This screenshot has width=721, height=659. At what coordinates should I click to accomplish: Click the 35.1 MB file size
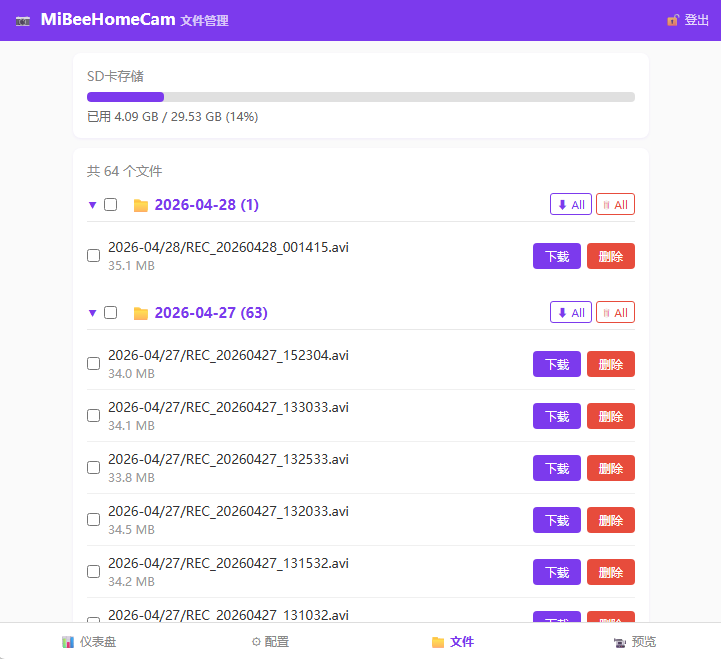pos(132,266)
